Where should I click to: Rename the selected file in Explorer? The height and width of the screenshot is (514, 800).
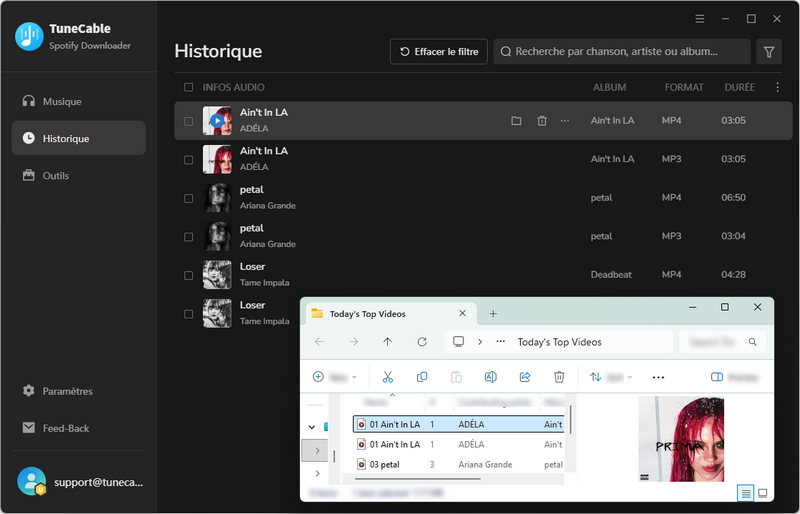[490, 377]
